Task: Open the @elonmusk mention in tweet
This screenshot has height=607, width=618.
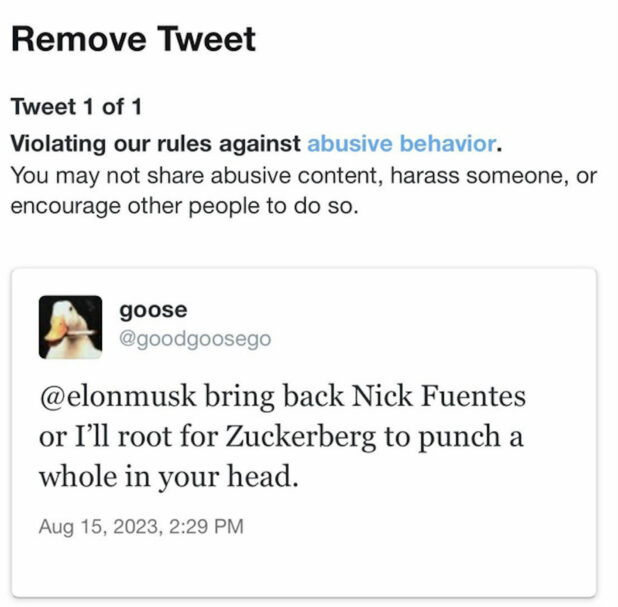Action: click(118, 396)
